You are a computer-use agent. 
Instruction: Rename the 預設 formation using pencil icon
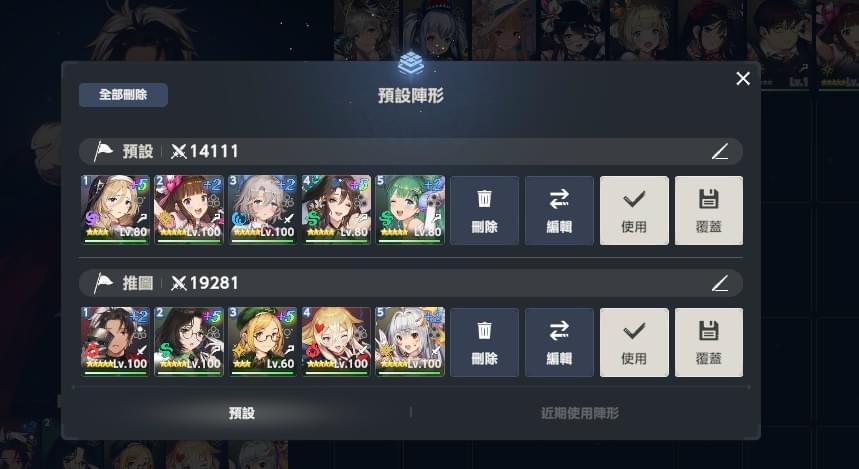tap(720, 151)
